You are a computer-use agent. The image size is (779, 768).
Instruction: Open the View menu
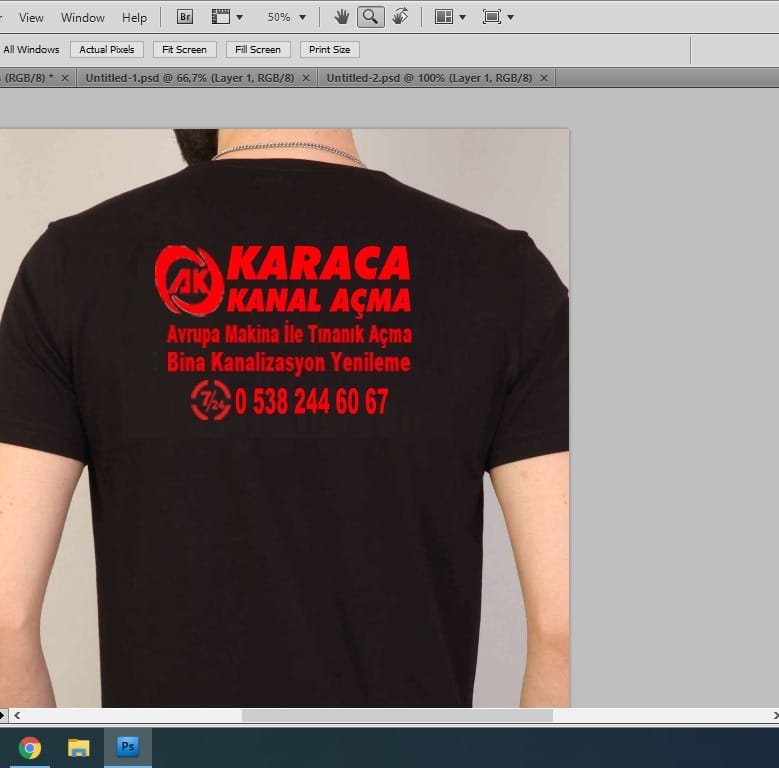pyautogui.click(x=31, y=17)
